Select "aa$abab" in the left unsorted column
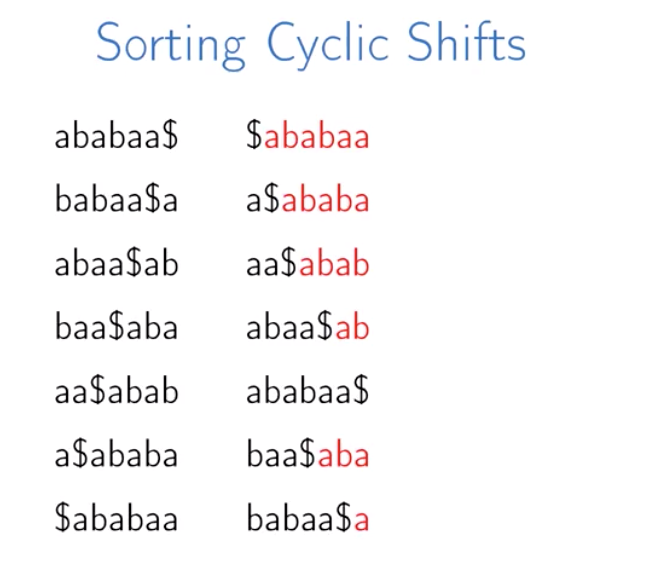Viewport: 668px width, 562px height. coord(116,392)
